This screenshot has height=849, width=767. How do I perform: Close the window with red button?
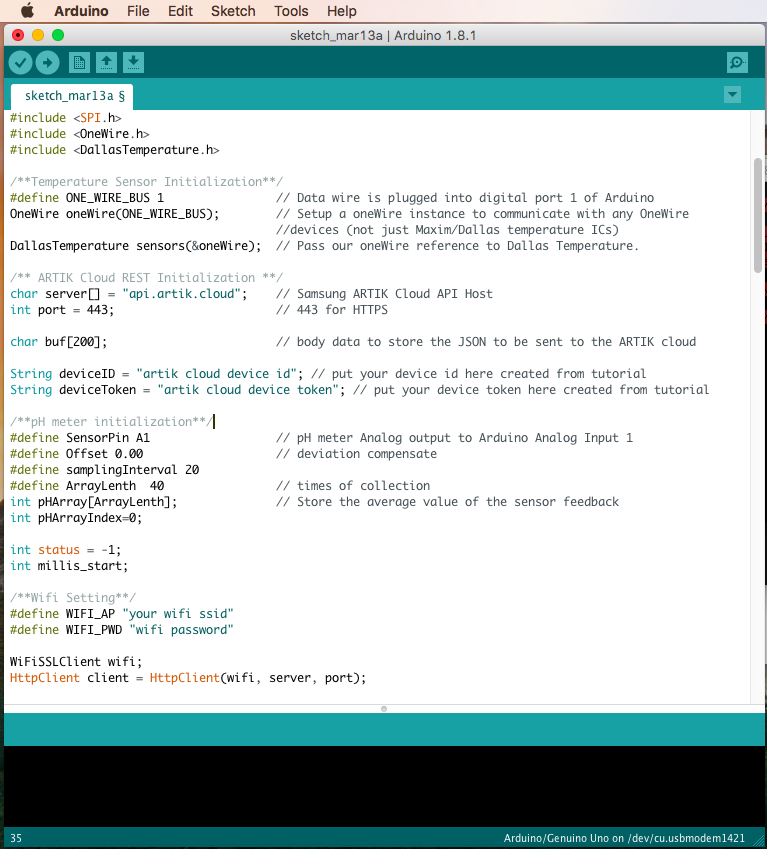18,35
